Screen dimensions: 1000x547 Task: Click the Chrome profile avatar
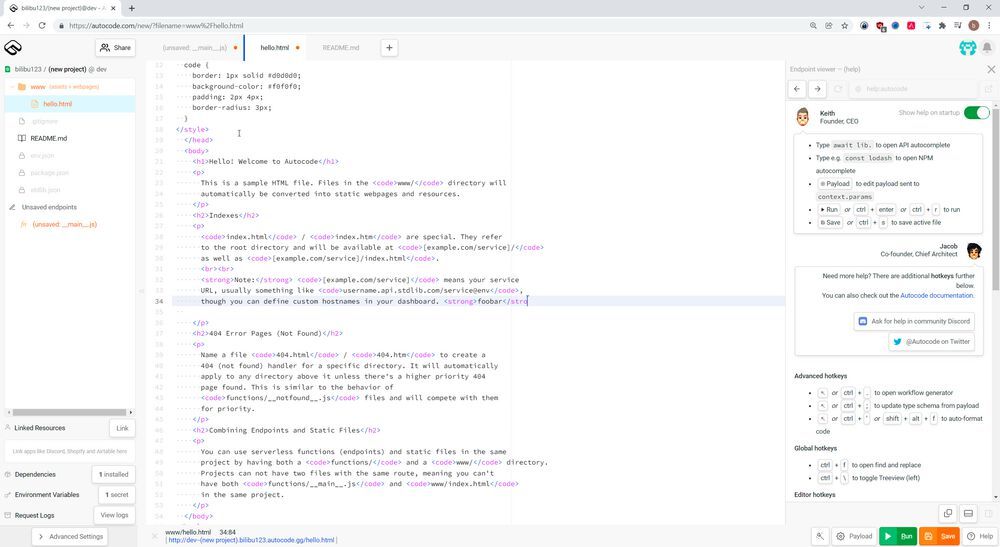click(x=973, y=26)
